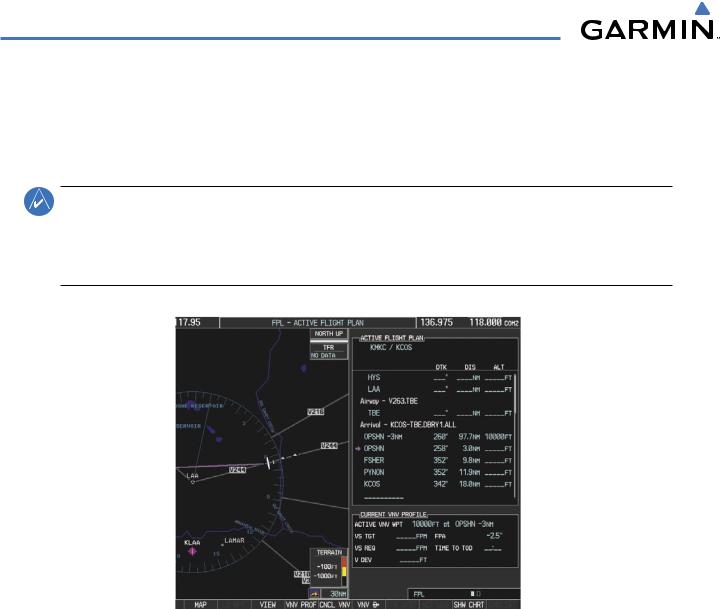Click the aircraft symbol on the map
This screenshot has width=722, height=609.
(x=268, y=463)
